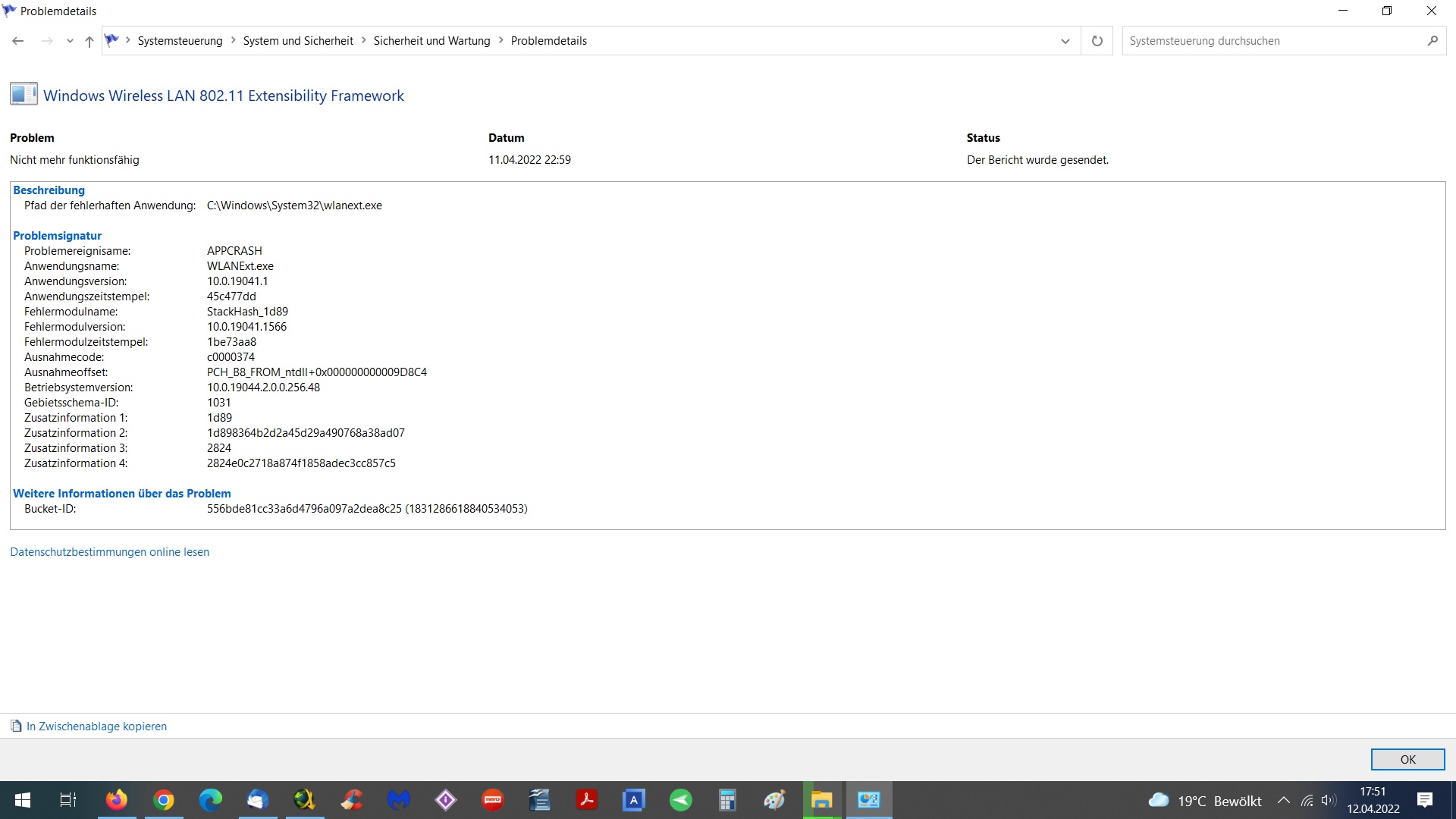Open the Firefox taskbar icon
The height and width of the screenshot is (819, 1456).
tap(117, 800)
